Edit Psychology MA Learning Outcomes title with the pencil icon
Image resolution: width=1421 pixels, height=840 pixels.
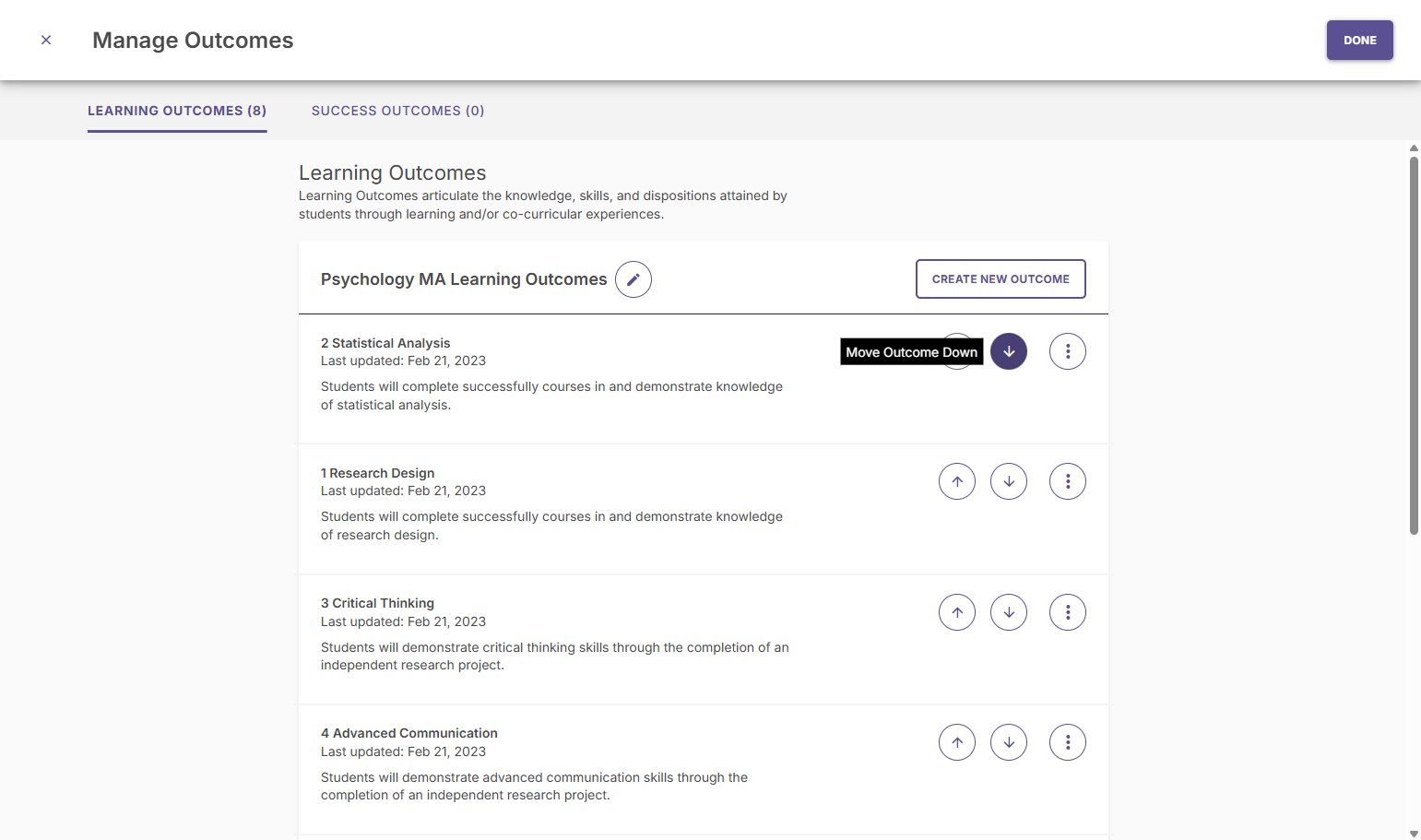click(634, 279)
